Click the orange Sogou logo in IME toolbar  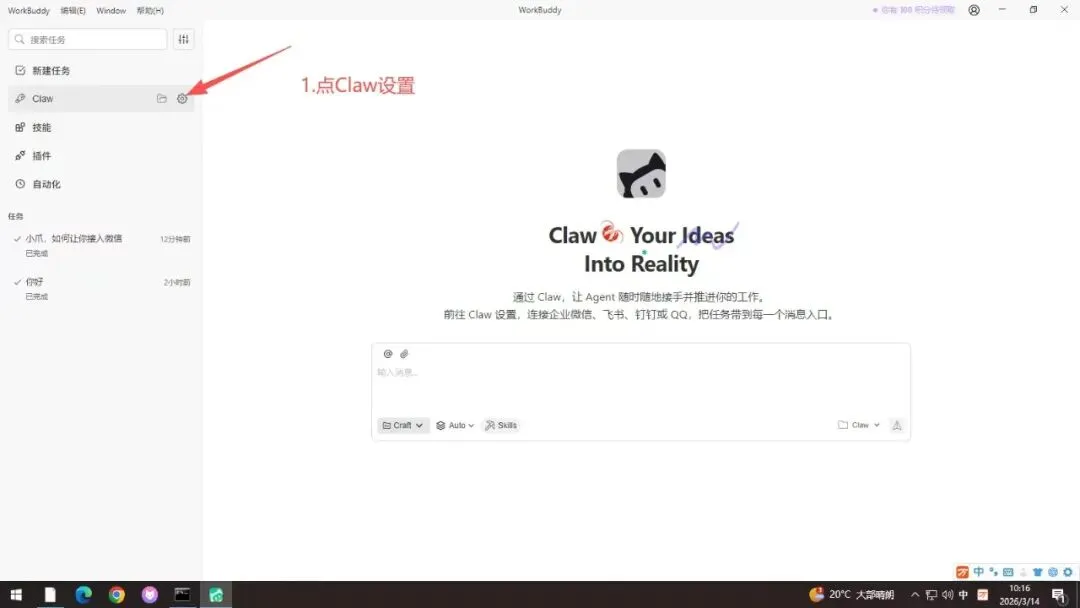click(962, 572)
